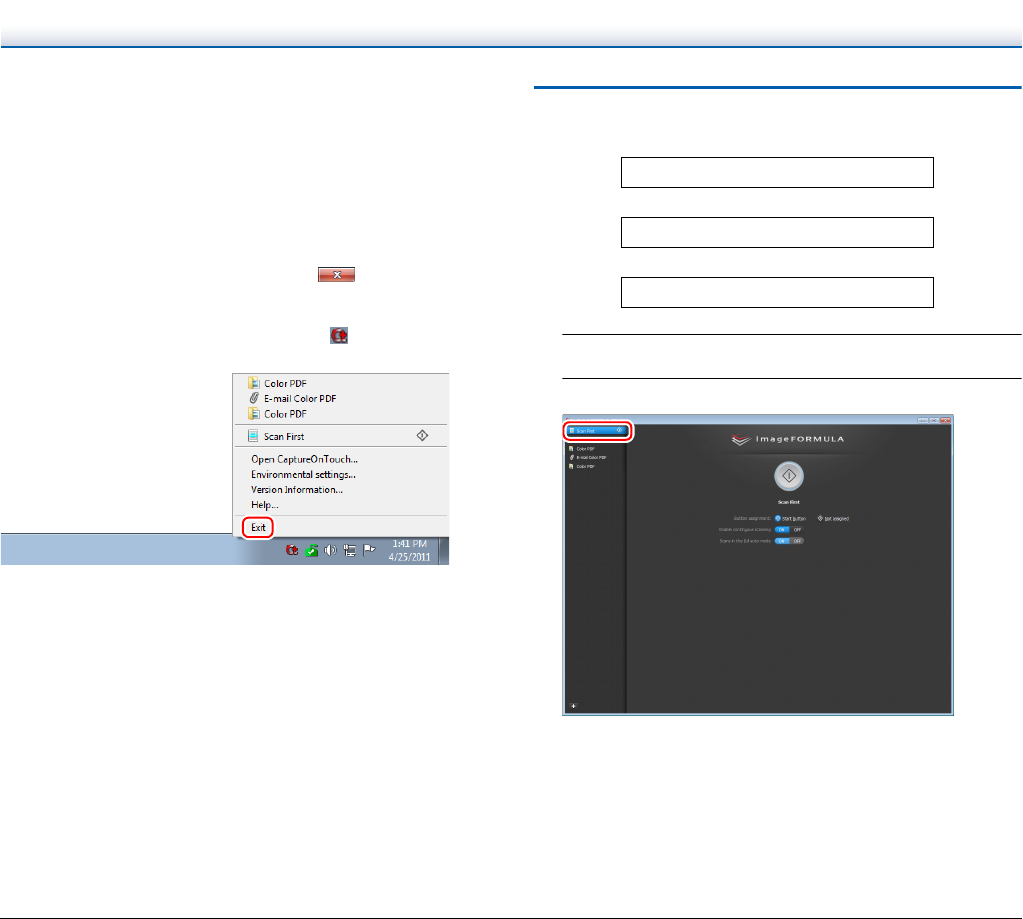
Task: Open the network icon in the system tray
Action: click(350, 550)
